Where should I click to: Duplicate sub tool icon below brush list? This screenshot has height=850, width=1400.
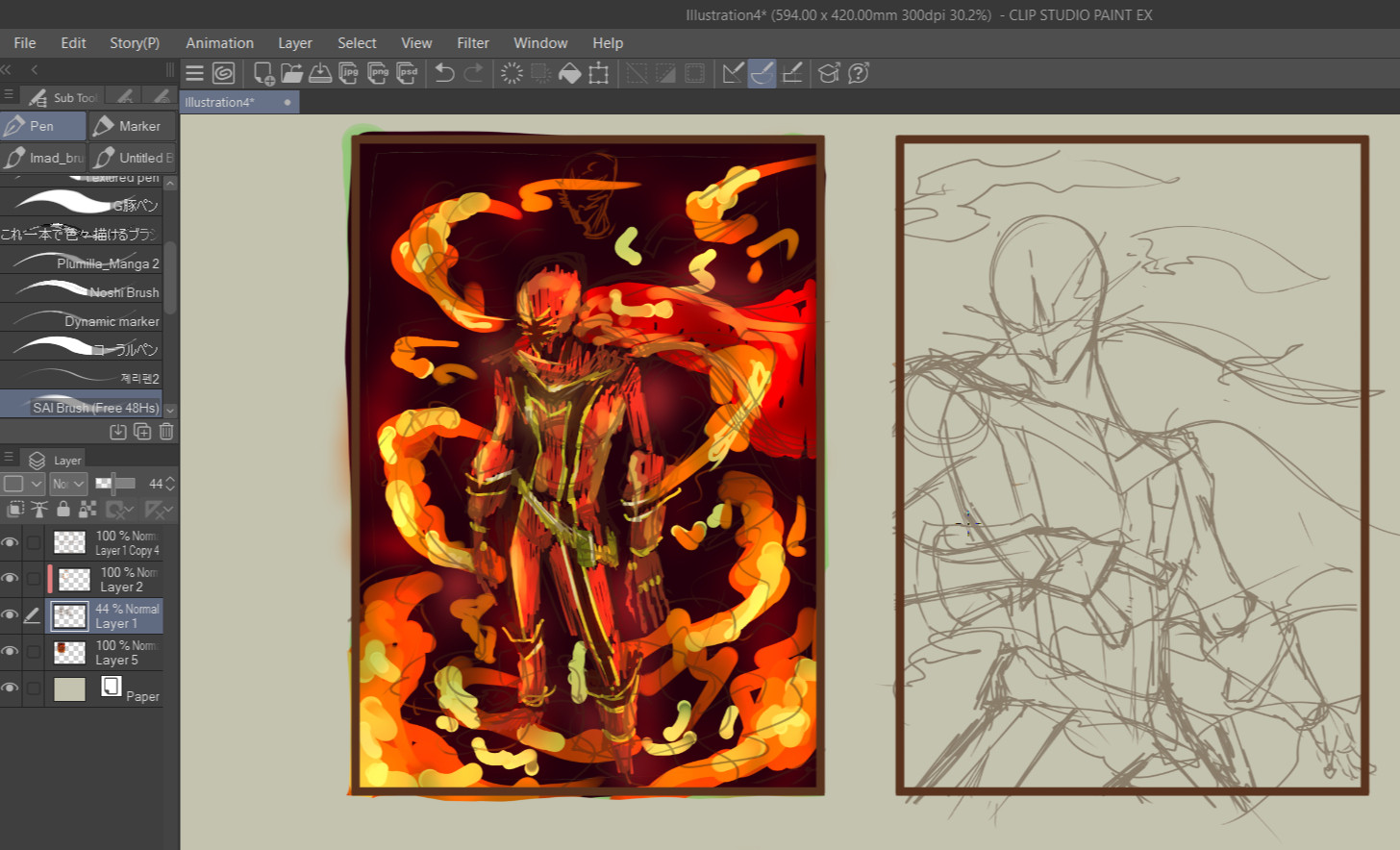coord(142,432)
